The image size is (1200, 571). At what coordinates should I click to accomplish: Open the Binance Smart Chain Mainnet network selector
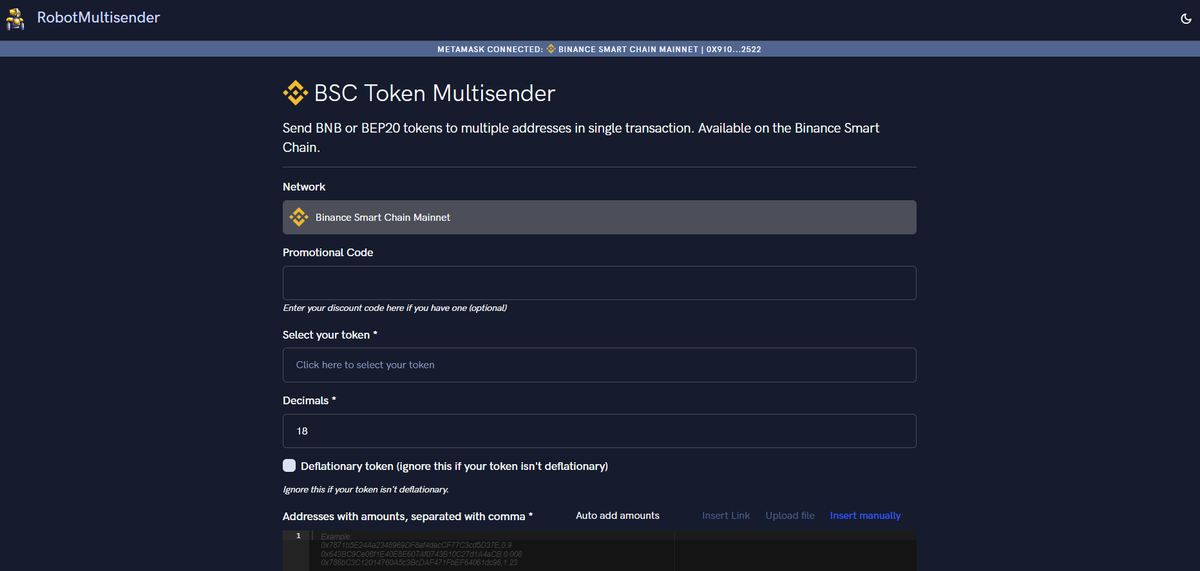[599, 217]
